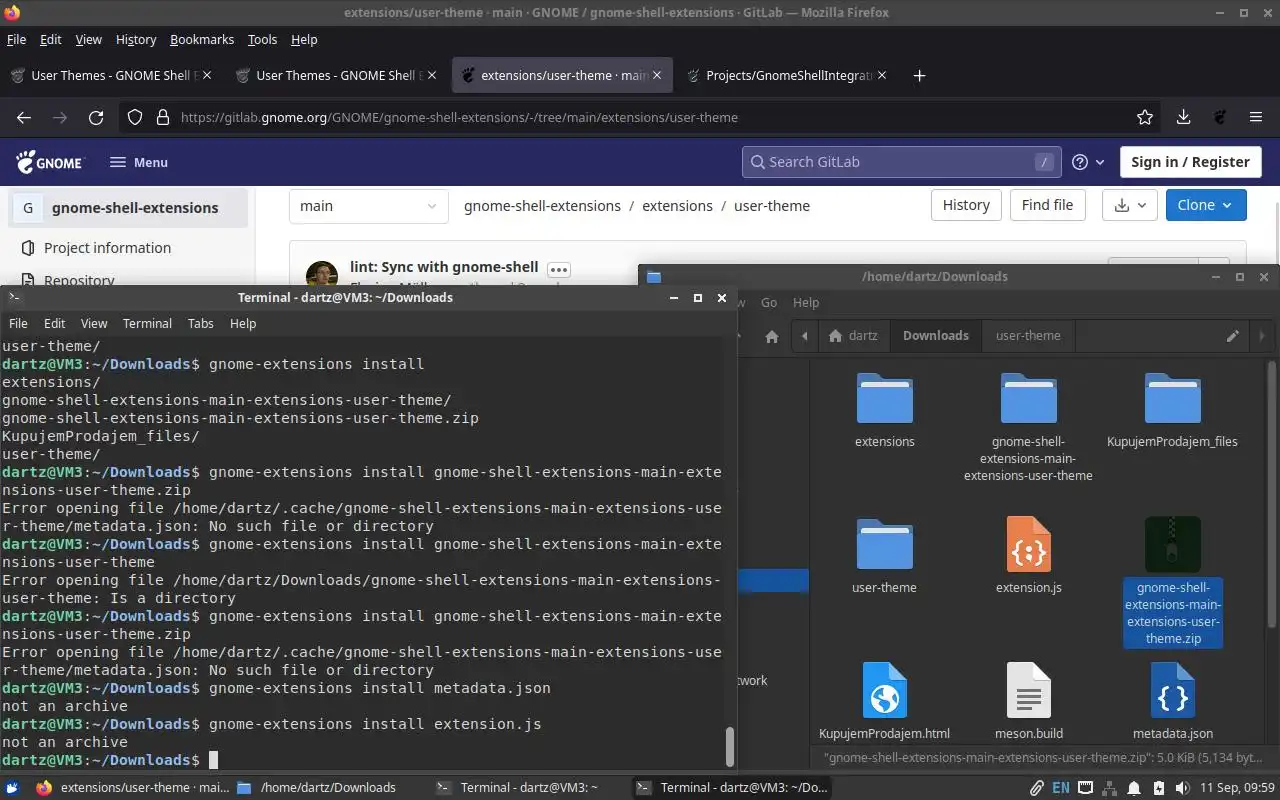Image resolution: width=1280 pixels, height=800 pixels.
Task: Open Project information in sidebar
Action: 107,248
